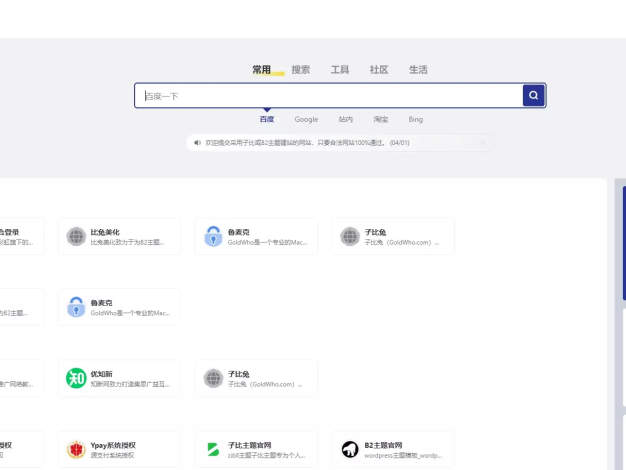
Task: Click globe icon of 子比兔 beside 优知新
Action: (213, 378)
